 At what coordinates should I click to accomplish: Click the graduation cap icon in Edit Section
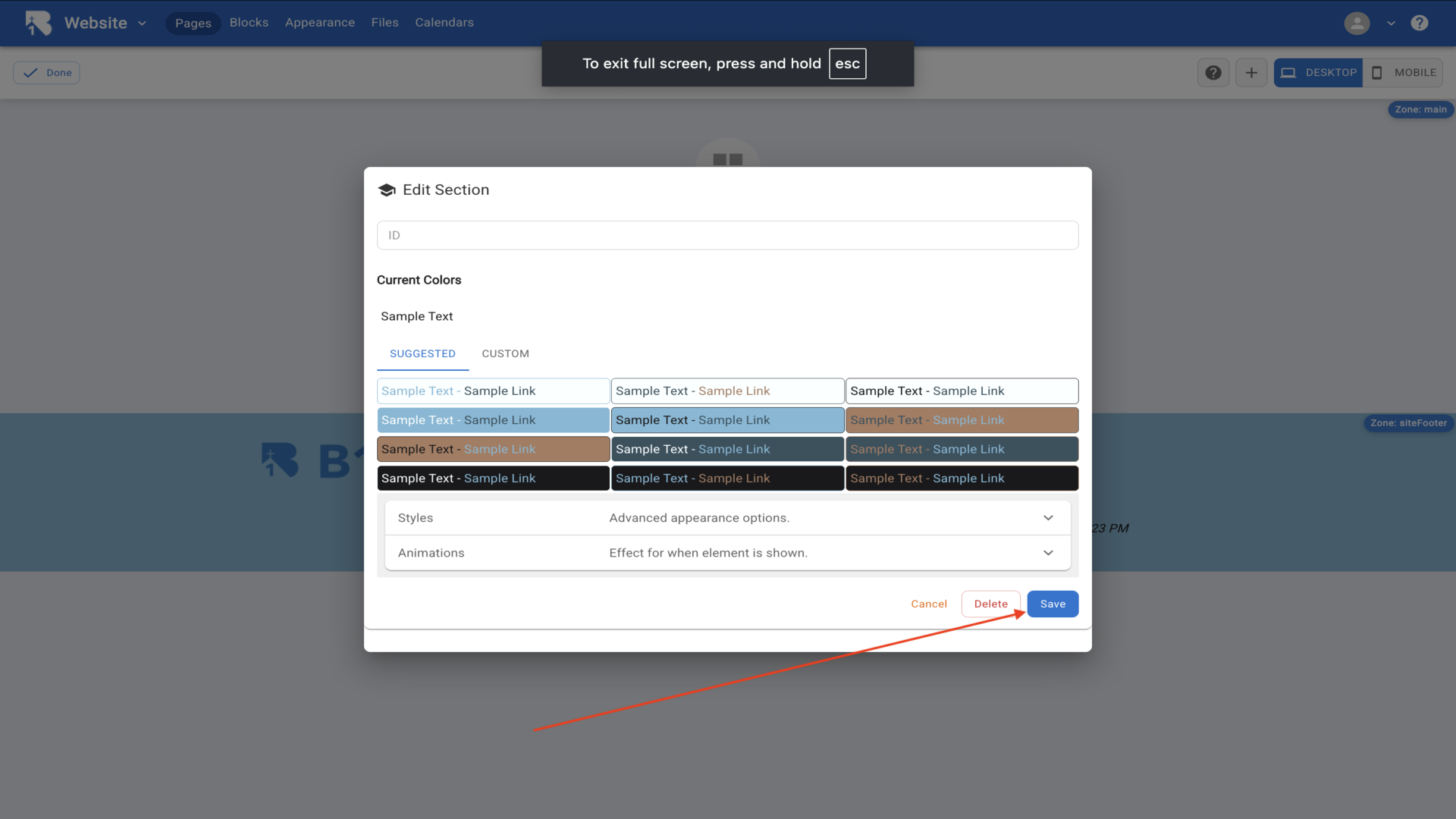pos(387,190)
